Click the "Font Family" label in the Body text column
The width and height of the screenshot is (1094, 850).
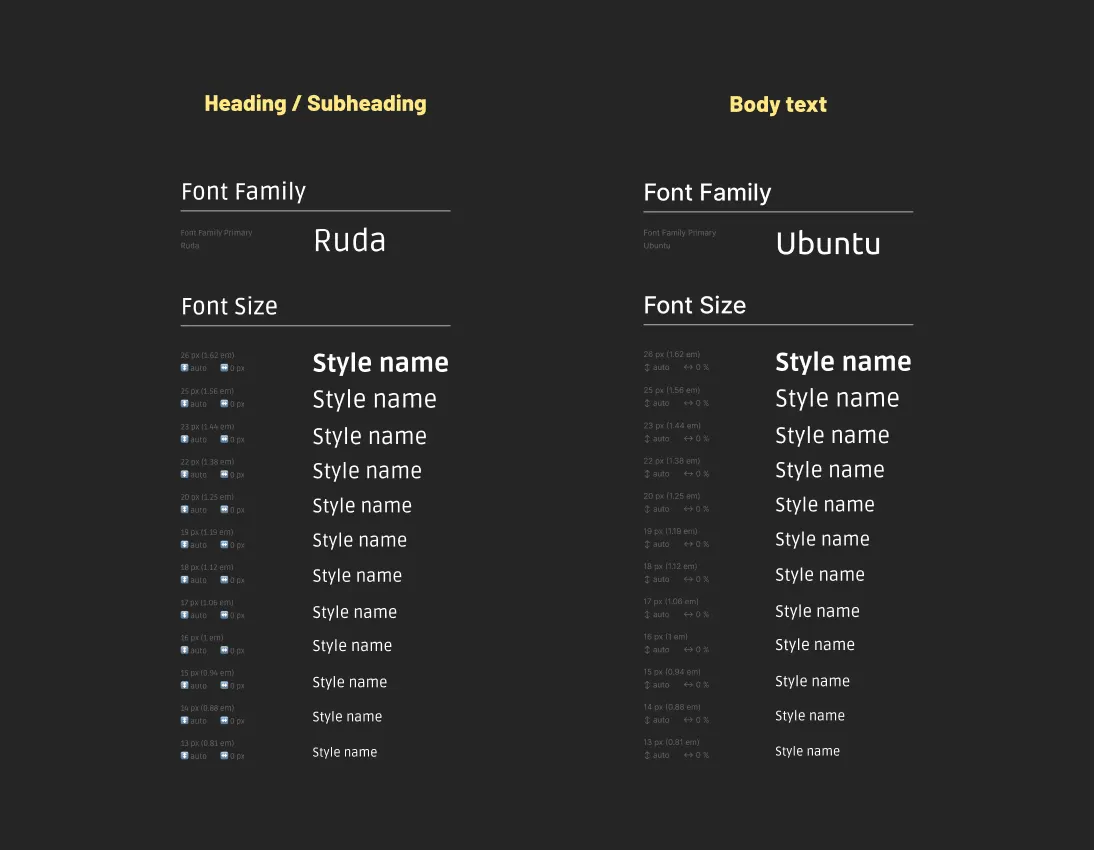(x=707, y=193)
